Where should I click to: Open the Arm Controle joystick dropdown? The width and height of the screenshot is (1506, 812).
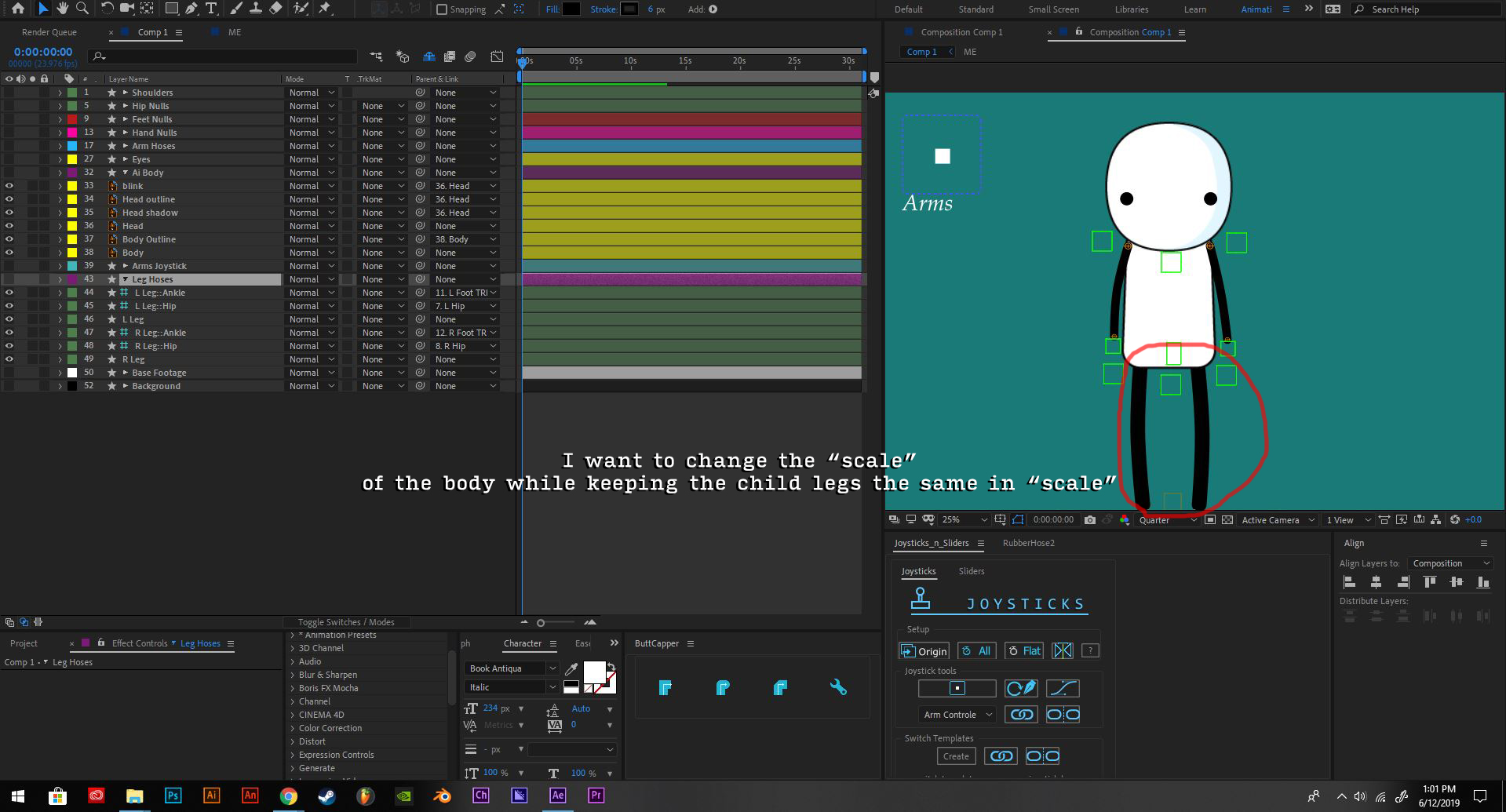point(957,715)
